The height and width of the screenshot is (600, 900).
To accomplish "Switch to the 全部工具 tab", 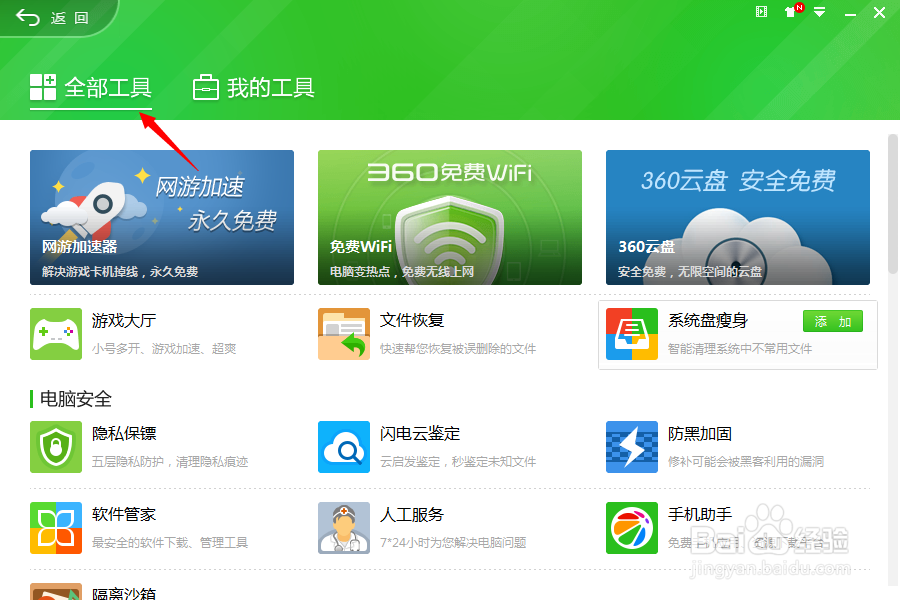I will point(91,88).
